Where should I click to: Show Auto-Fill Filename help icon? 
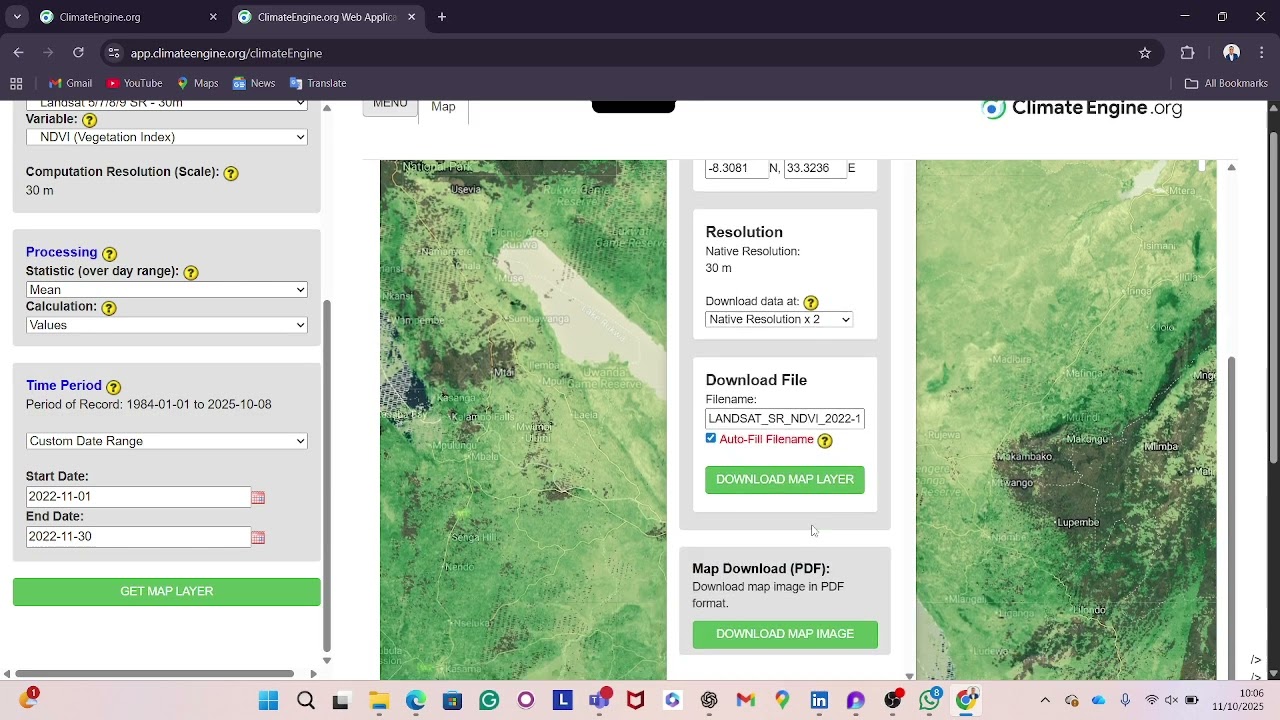coord(825,440)
